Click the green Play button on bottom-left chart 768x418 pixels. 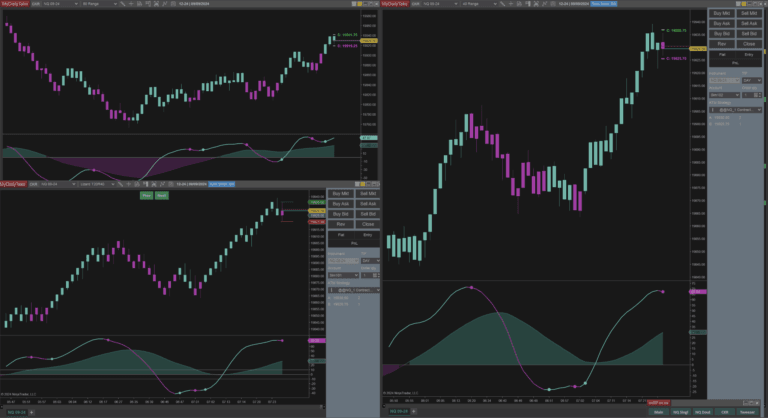point(146,196)
